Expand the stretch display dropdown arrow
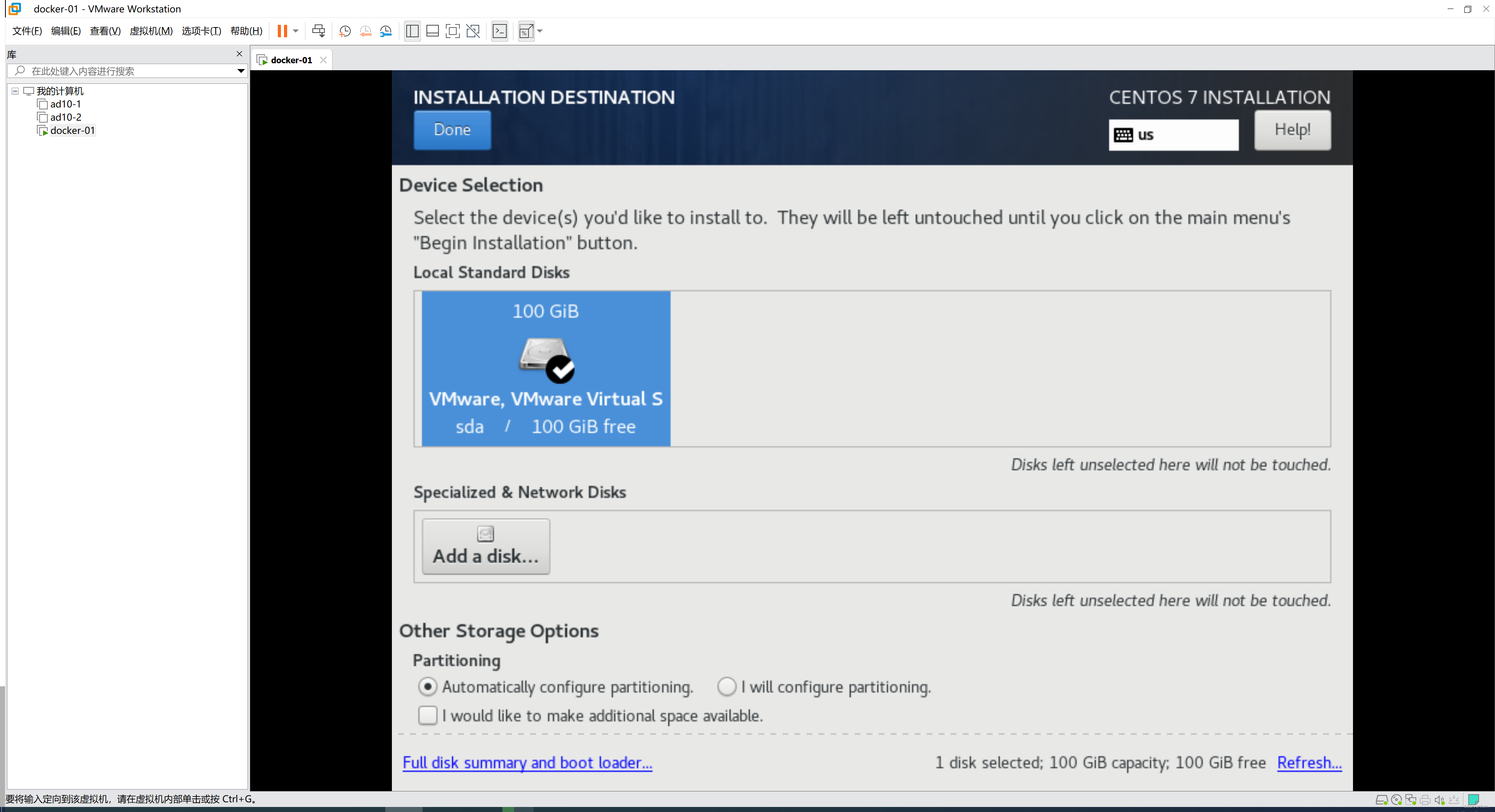The width and height of the screenshot is (1495, 812). [x=540, y=31]
